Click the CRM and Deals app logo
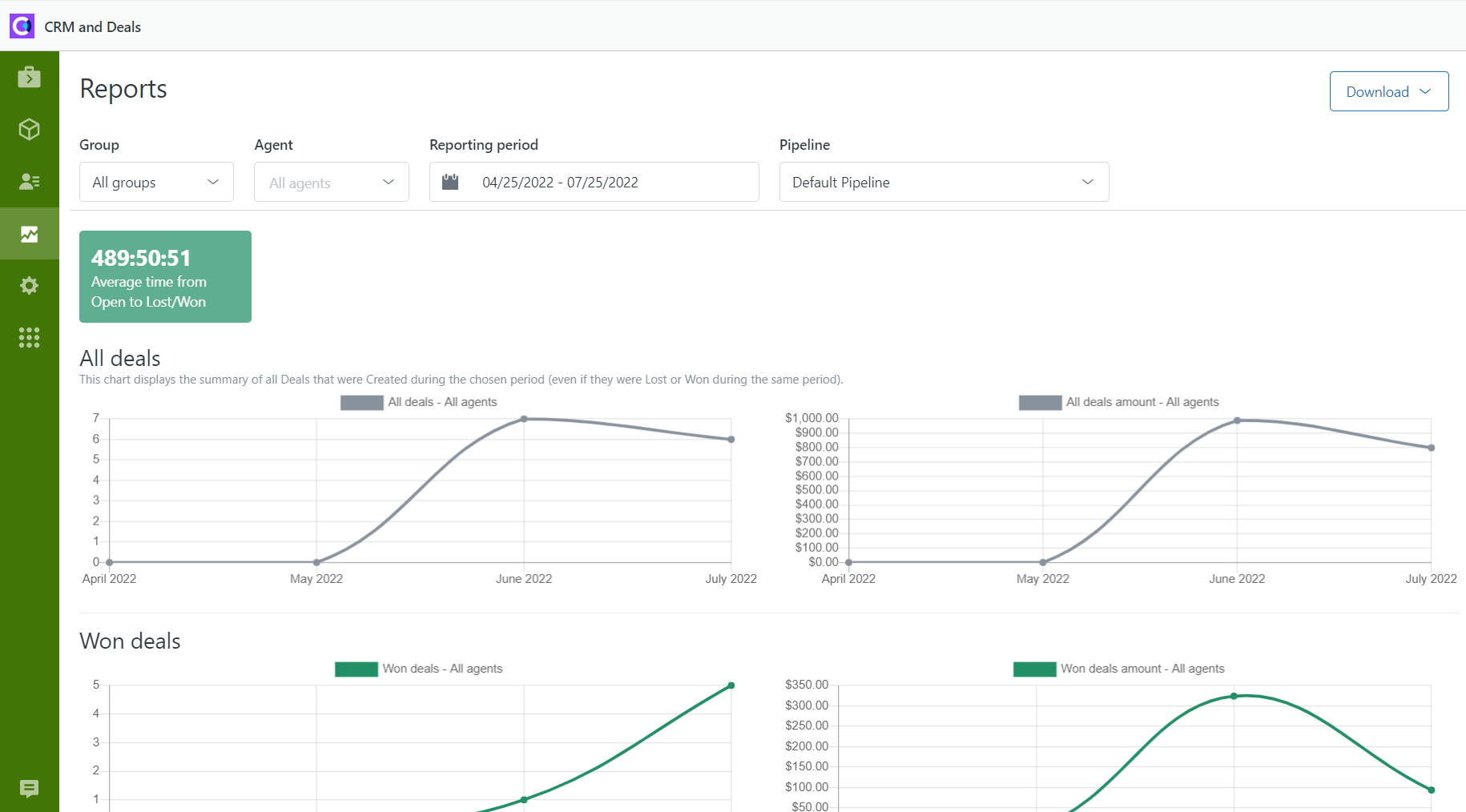Viewport: 1466px width, 812px height. [x=22, y=26]
